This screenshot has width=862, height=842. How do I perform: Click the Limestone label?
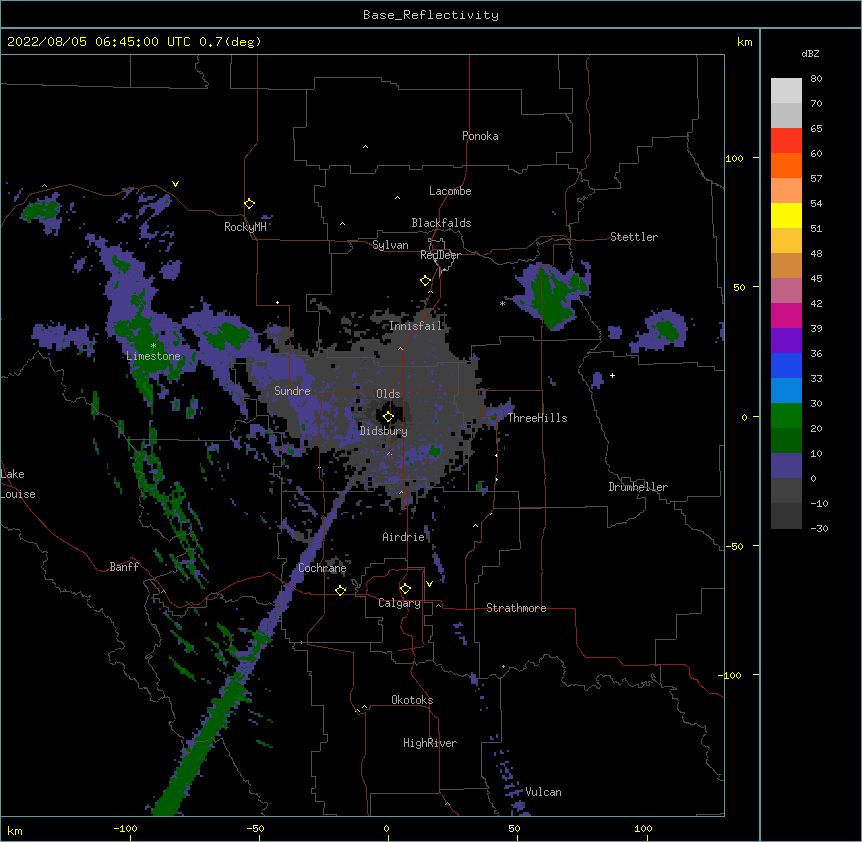coord(153,356)
